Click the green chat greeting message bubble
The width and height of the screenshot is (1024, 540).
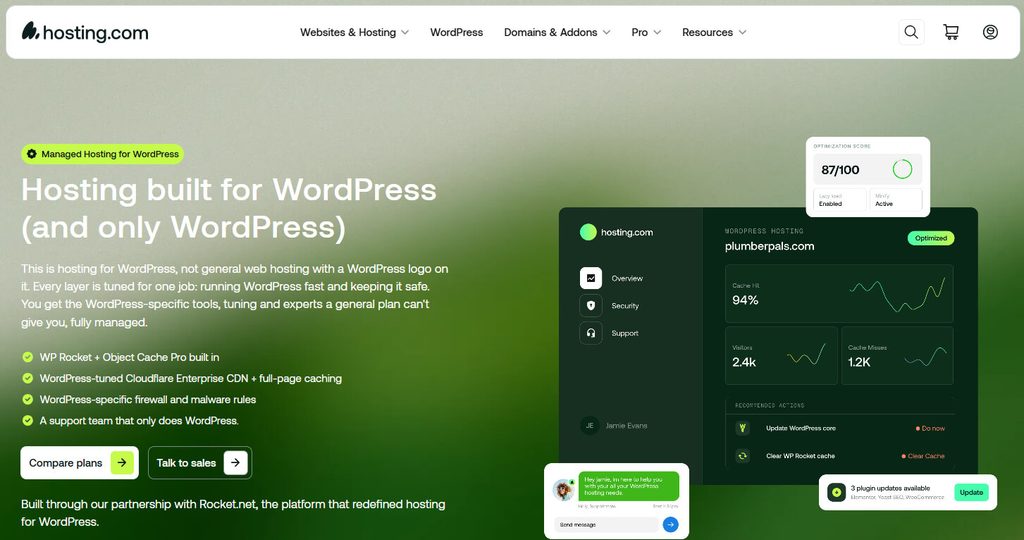(x=628, y=486)
